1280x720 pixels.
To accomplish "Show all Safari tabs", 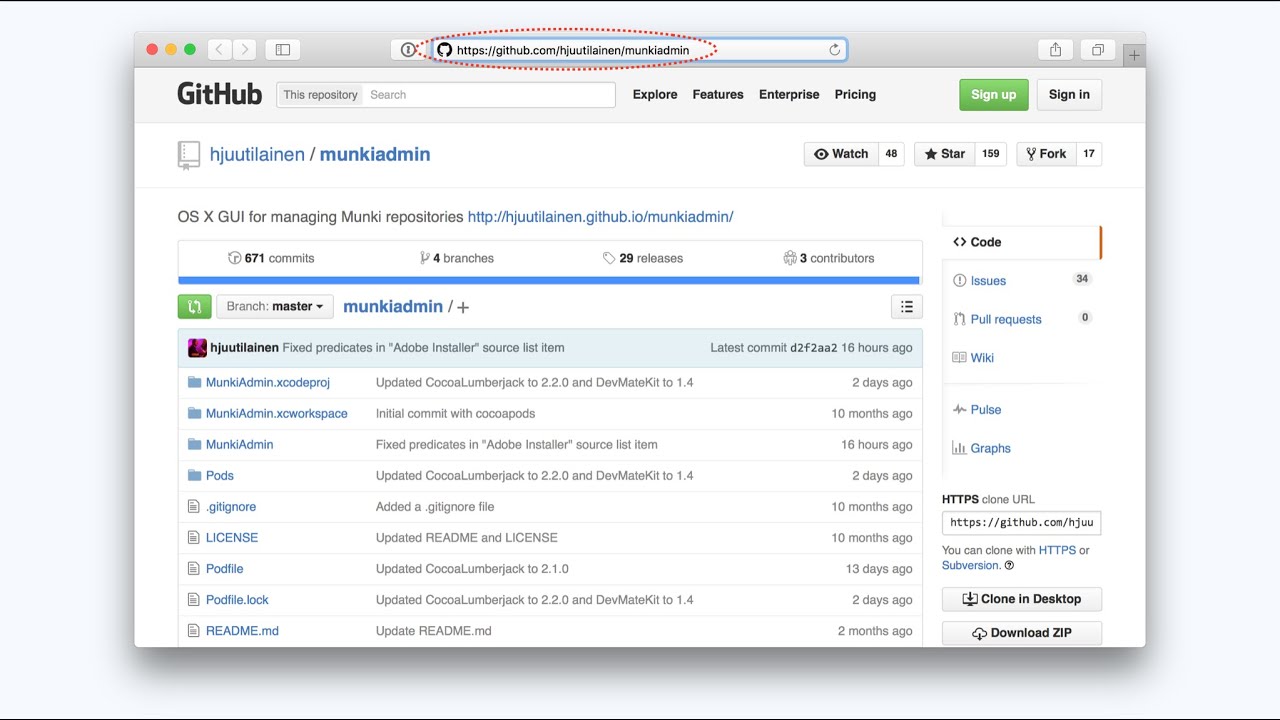I will 1097,49.
